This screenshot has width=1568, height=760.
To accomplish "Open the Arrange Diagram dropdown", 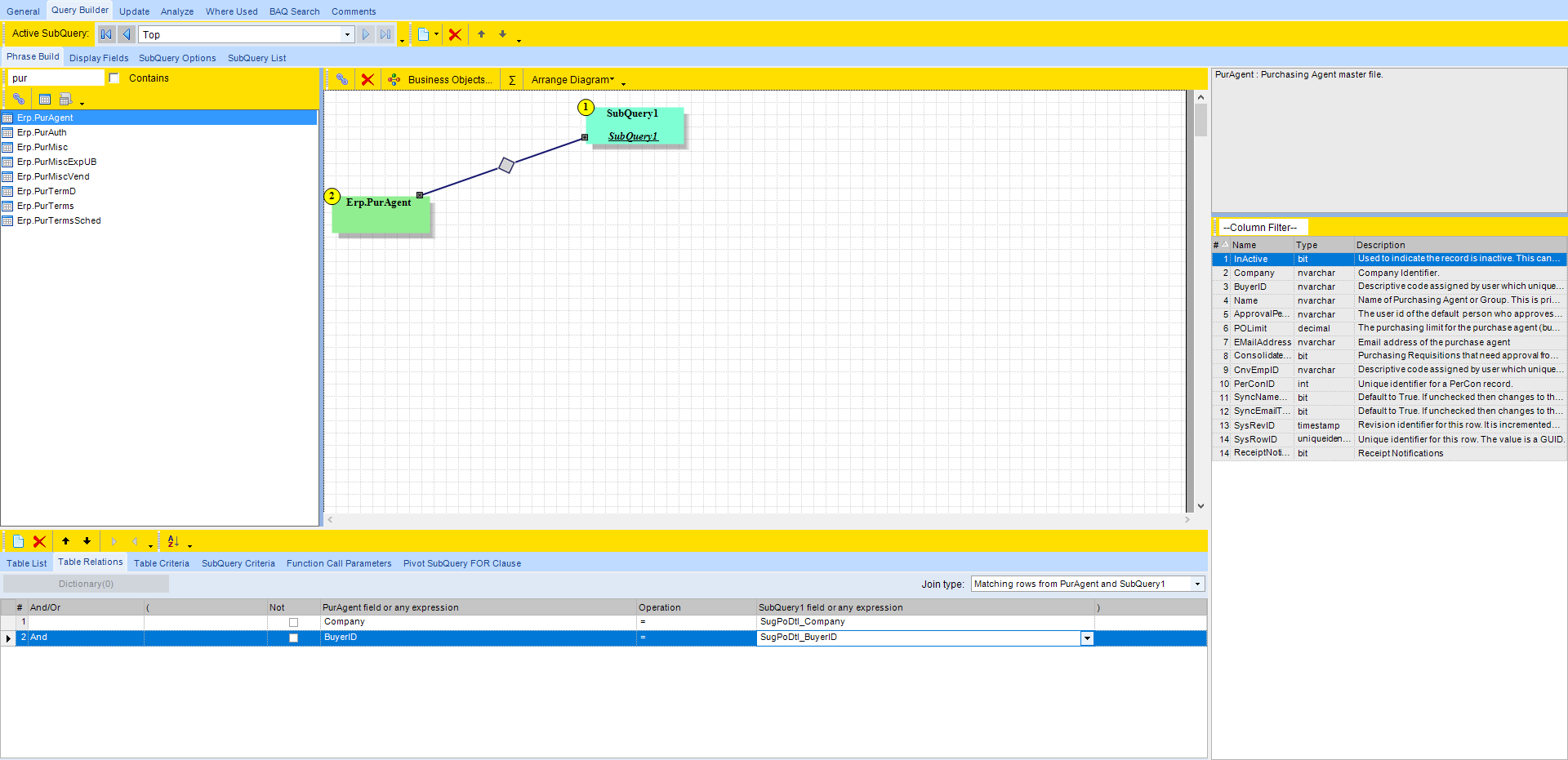I will pos(573,80).
